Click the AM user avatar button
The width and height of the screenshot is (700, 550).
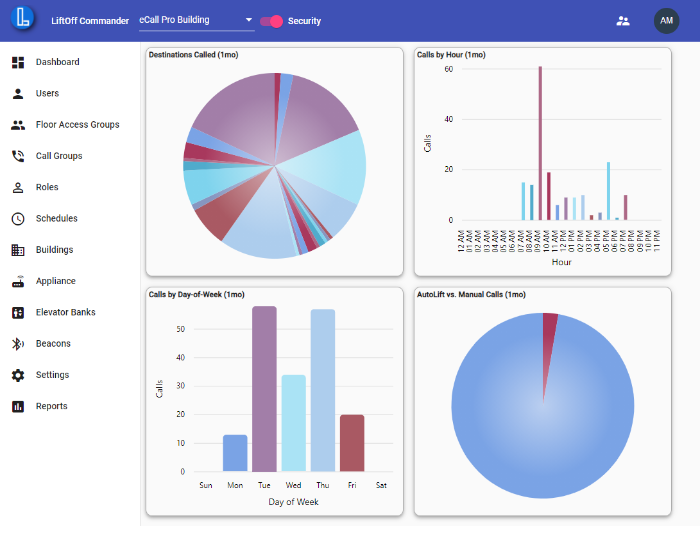point(667,21)
